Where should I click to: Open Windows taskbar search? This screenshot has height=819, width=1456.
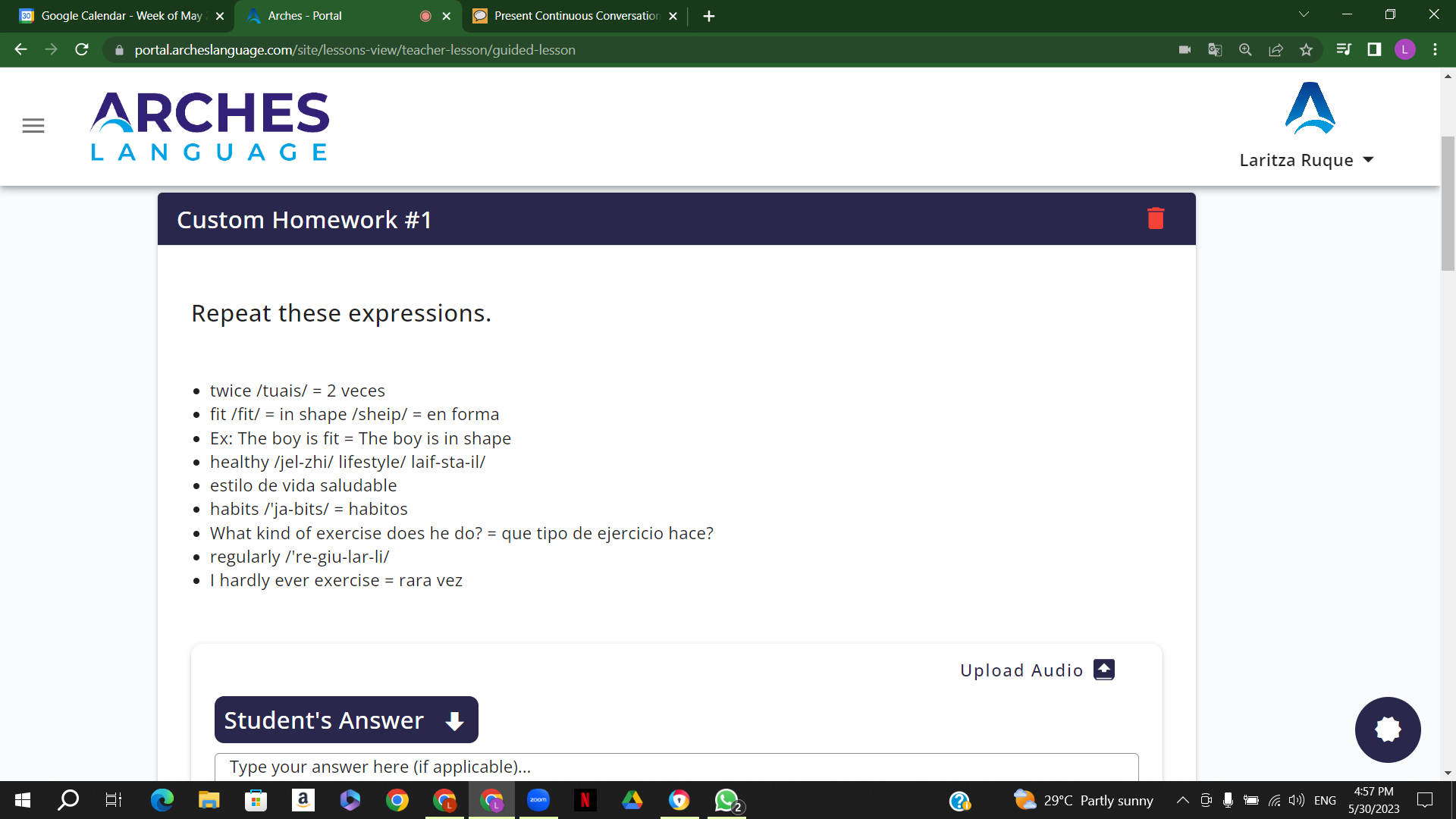[69, 800]
